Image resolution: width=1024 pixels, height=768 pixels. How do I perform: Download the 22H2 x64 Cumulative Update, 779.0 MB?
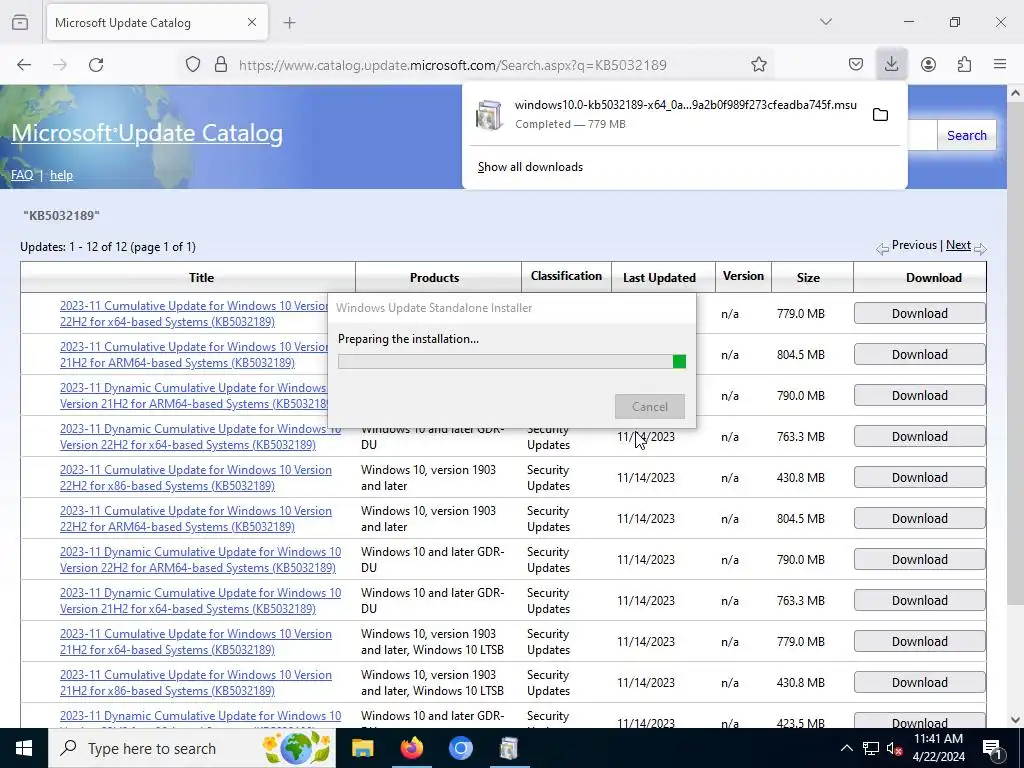(x=920, y=313)
